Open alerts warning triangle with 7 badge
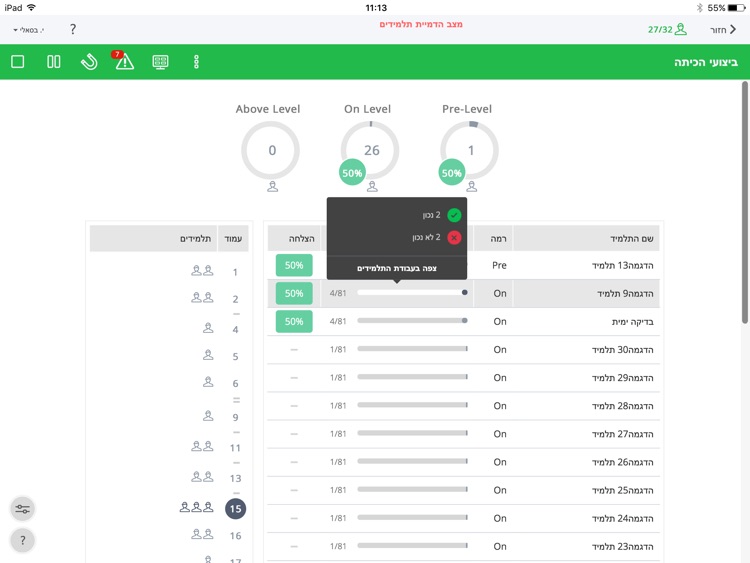Viewport: 750px width, 563px height. click(x=124, y=61)
